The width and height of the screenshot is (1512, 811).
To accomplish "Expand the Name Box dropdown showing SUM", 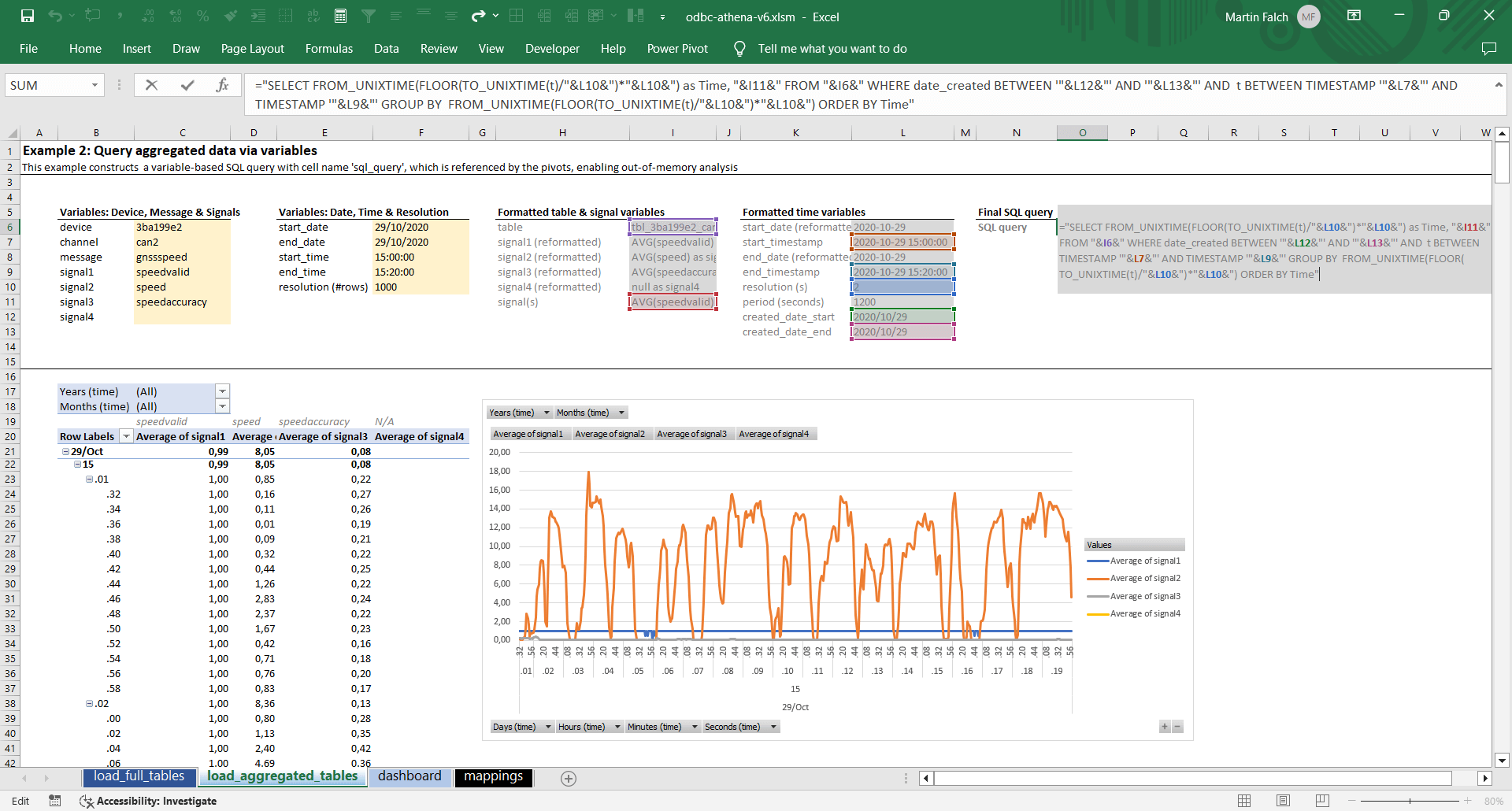I will [94, 84].
